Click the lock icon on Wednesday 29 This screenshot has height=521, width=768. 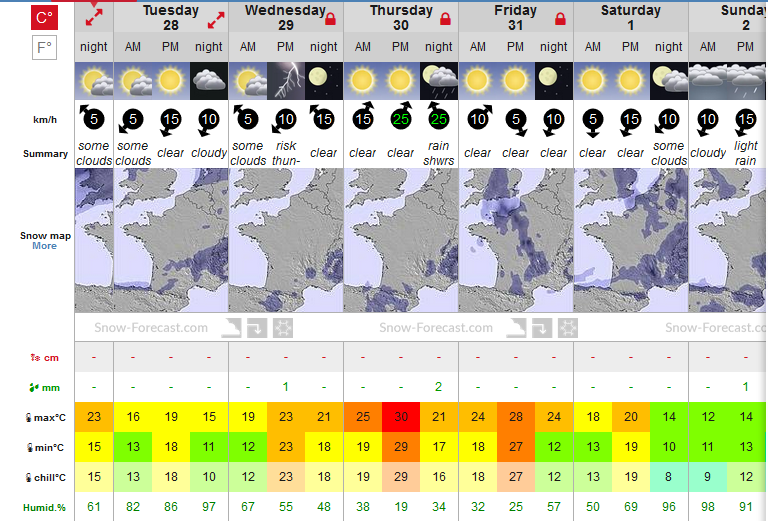[331, 19]
